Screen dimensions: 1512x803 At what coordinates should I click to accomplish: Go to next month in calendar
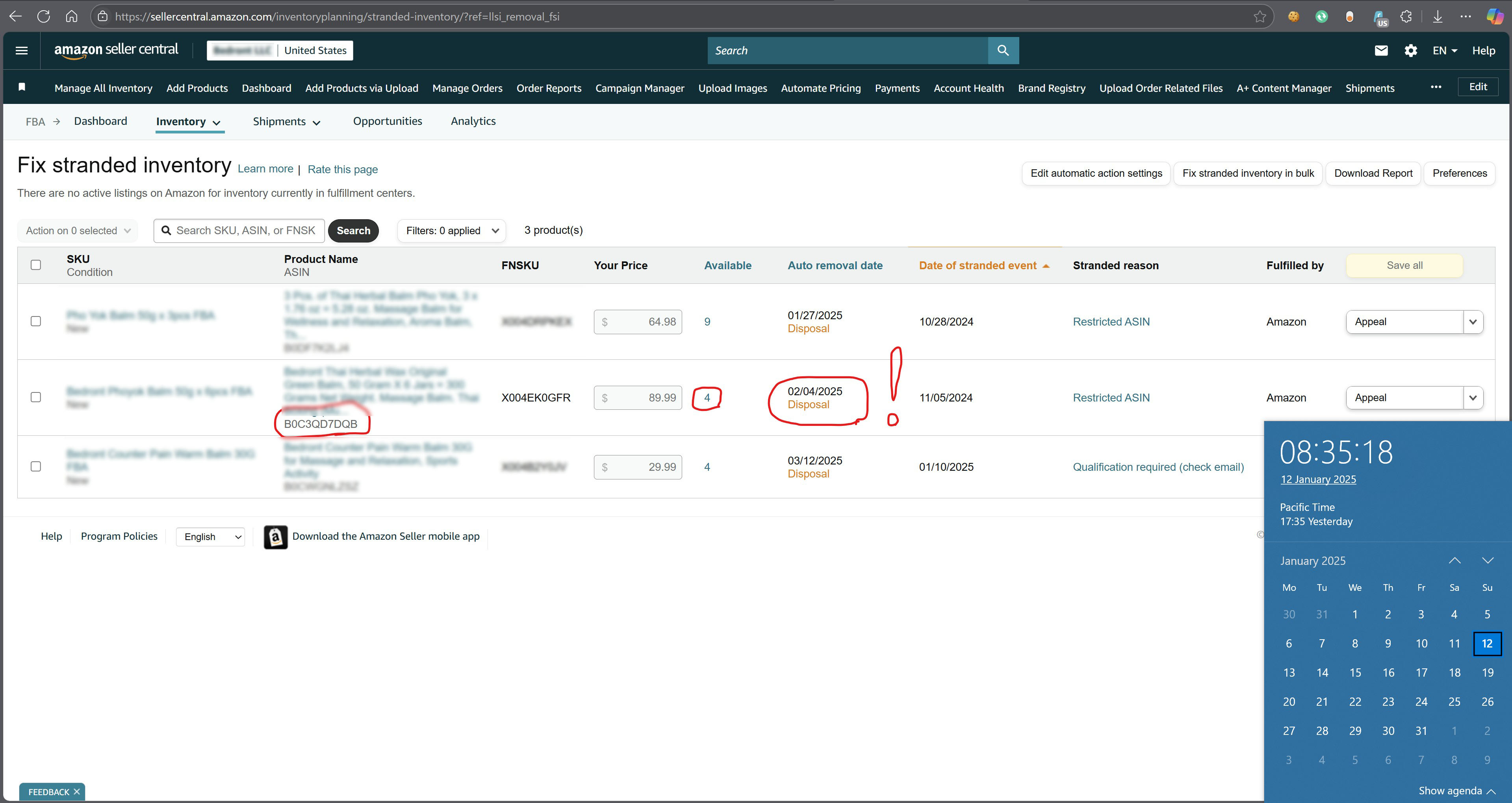tap(1487, 561)
